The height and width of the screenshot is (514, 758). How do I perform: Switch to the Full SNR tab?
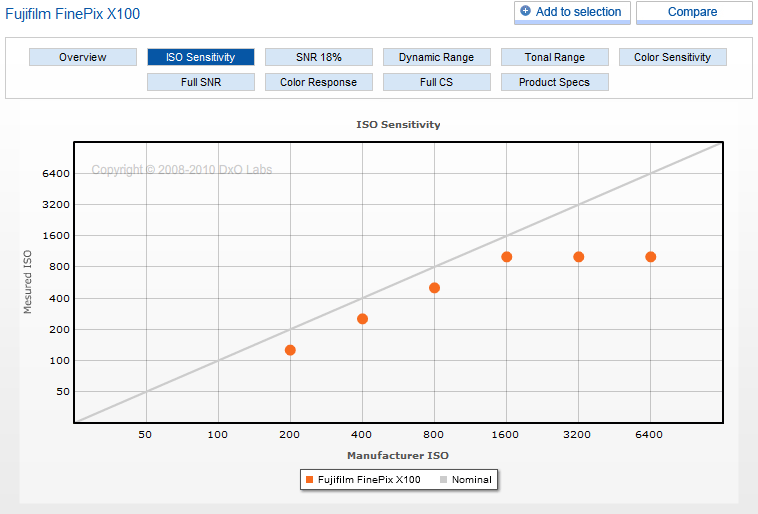[x=201, y=82]
